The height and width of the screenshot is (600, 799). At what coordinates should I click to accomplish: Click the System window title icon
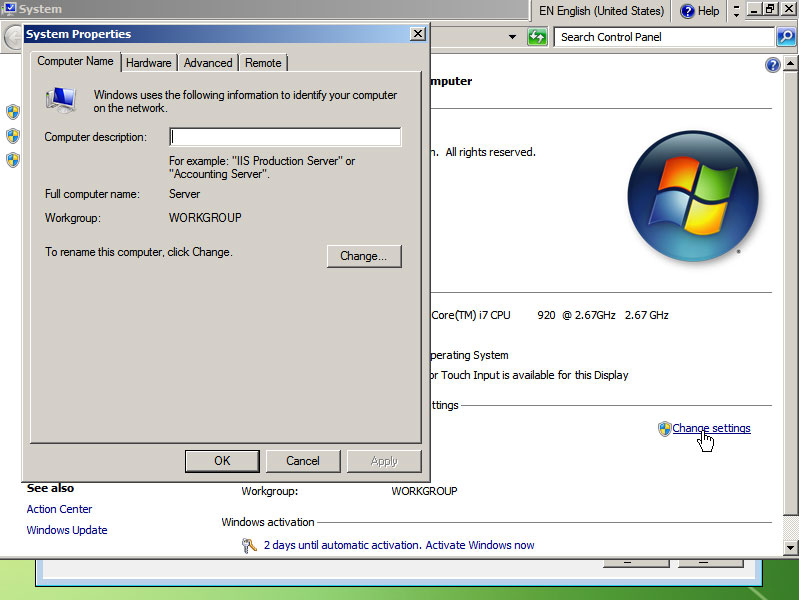coord(9,9)
